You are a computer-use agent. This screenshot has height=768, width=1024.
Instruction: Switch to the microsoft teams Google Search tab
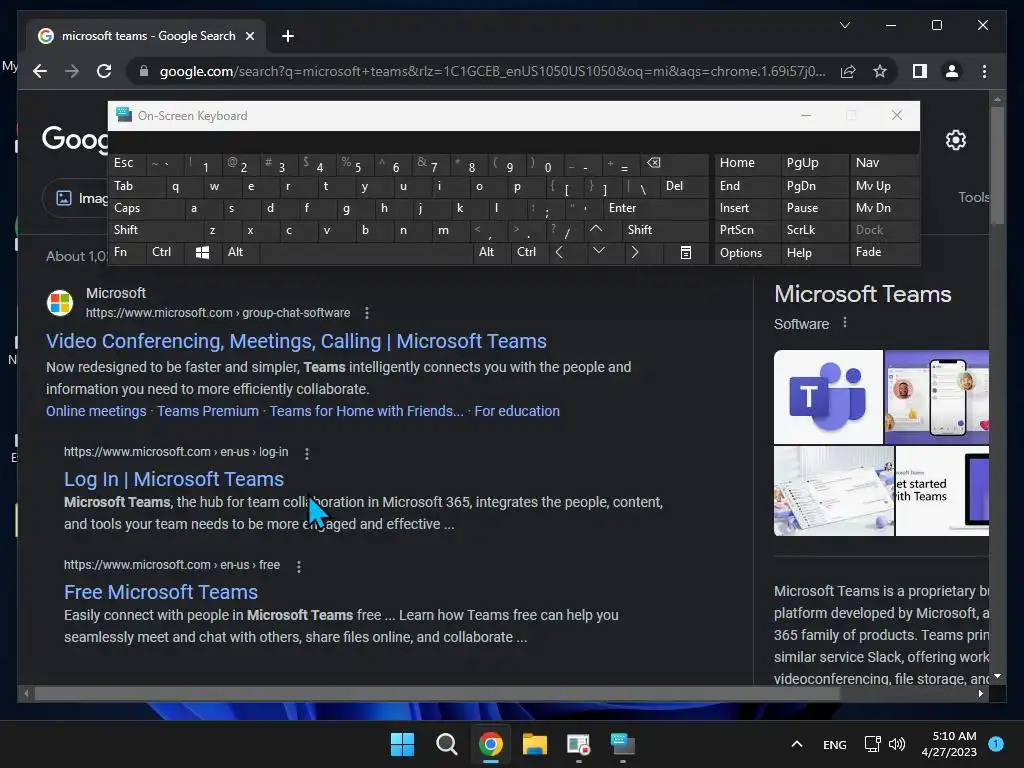[x=146, y=36]
